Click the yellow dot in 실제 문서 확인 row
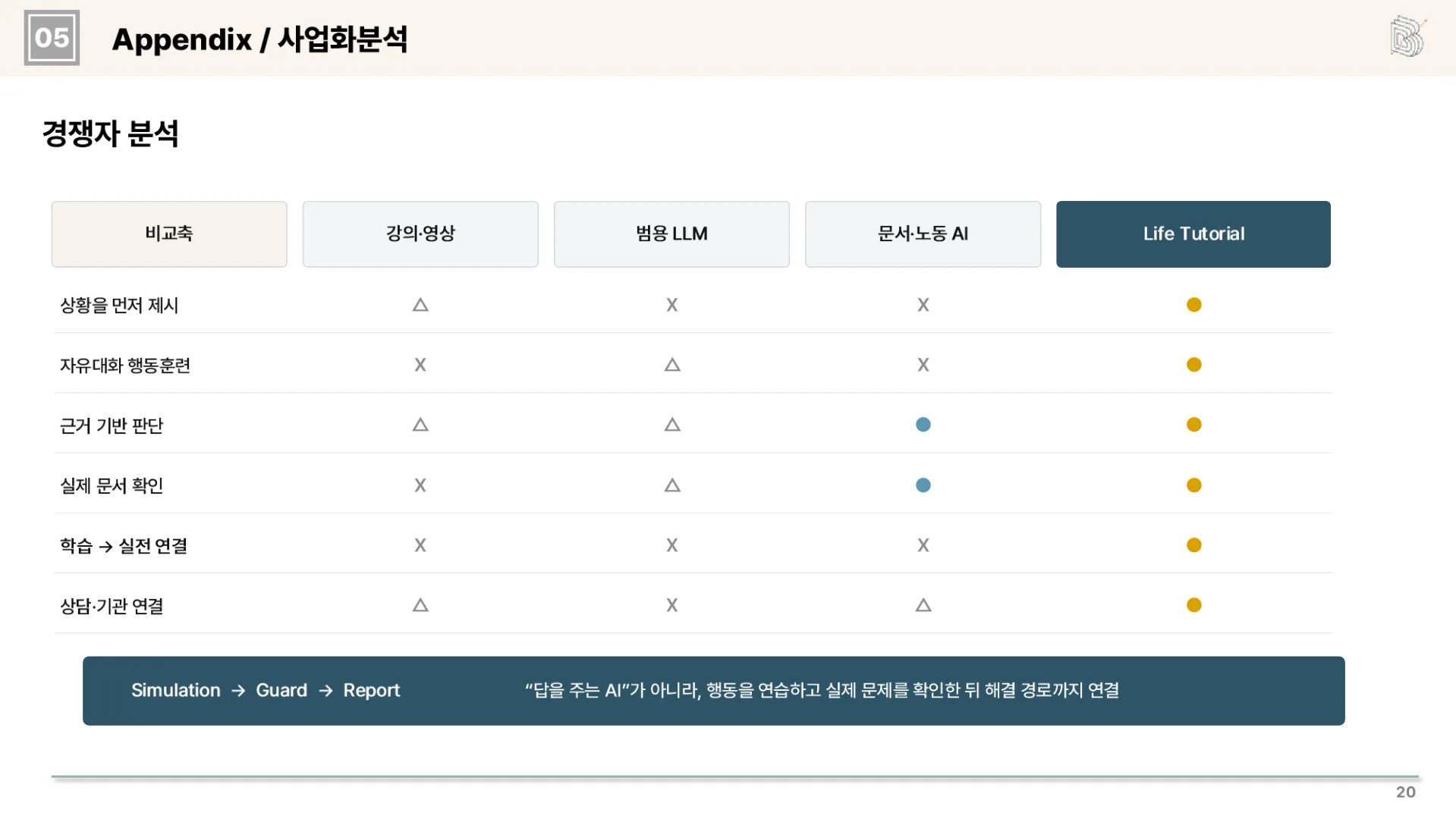Viewport: 1456px width, 819px height. (x=1194, y=485)
